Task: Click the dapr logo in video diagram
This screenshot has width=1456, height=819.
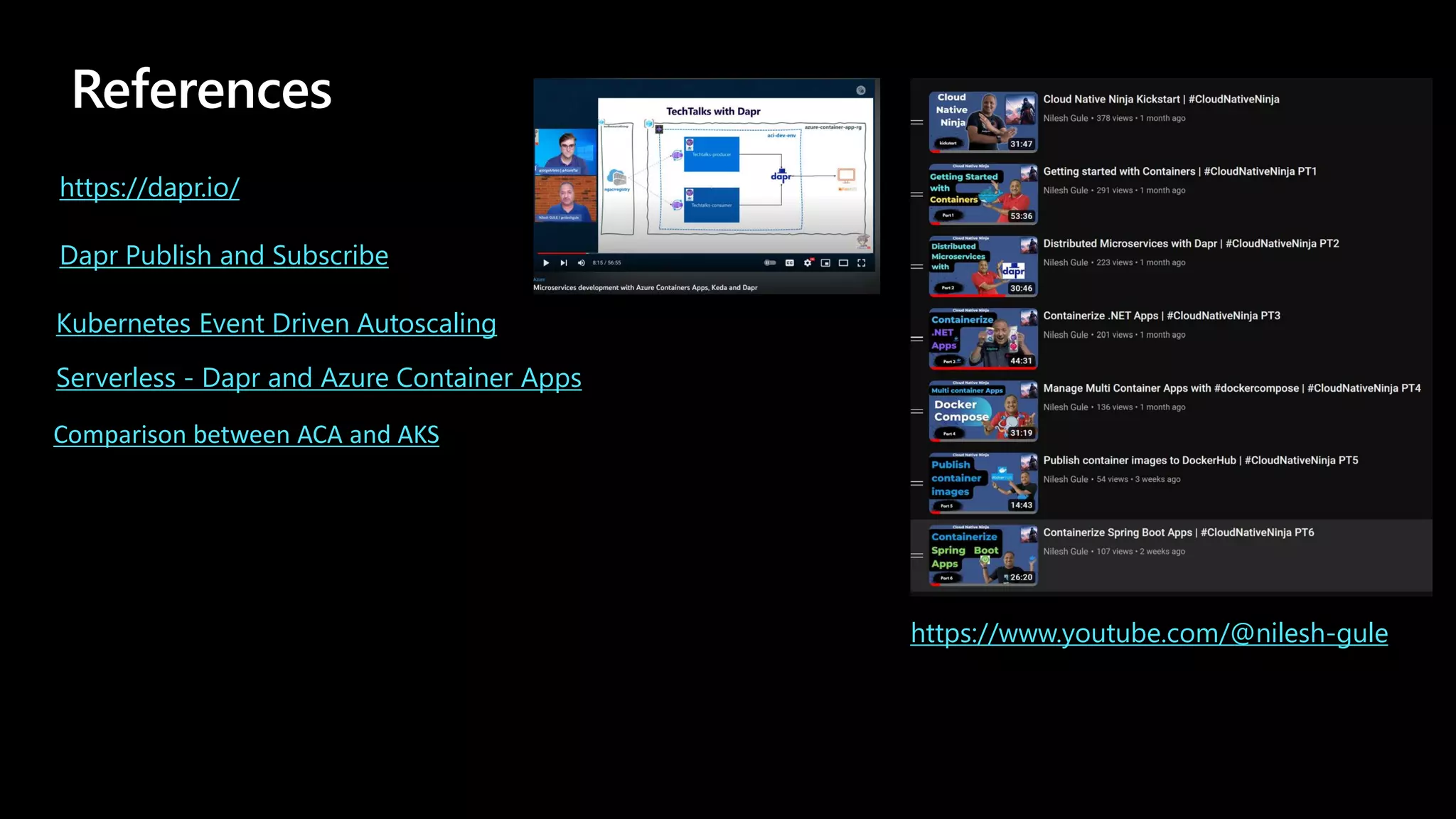Action: pos(781,175)
